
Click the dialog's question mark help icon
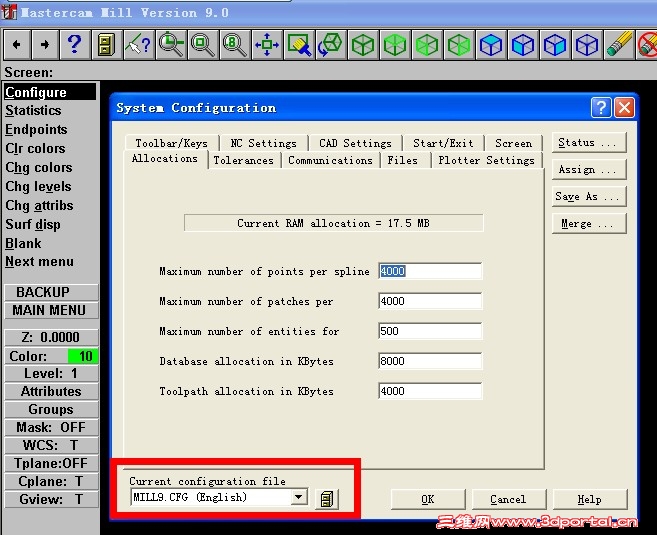pyautogui.click(x=601, y=108)
